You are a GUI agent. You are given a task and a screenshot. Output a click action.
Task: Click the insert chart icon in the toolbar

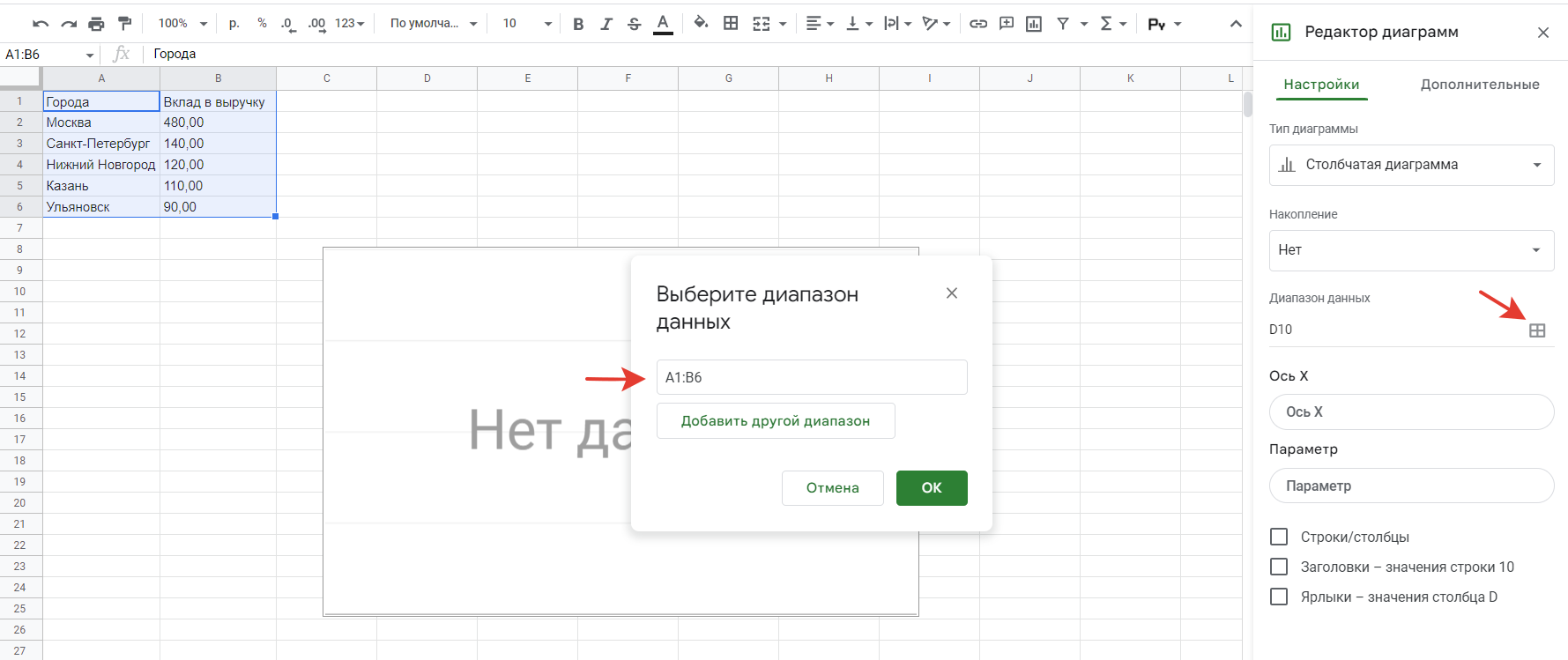click(x=1034, y=24)
